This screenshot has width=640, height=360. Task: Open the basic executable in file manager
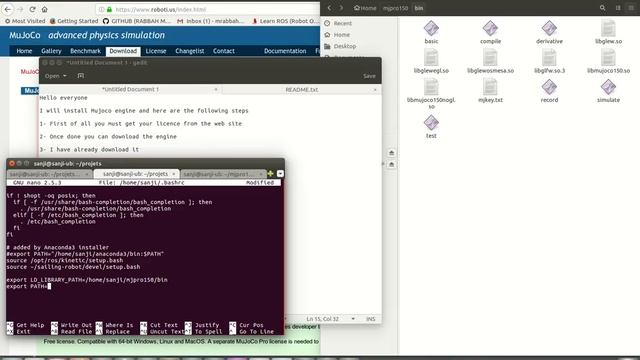click(x=431, y=32)
